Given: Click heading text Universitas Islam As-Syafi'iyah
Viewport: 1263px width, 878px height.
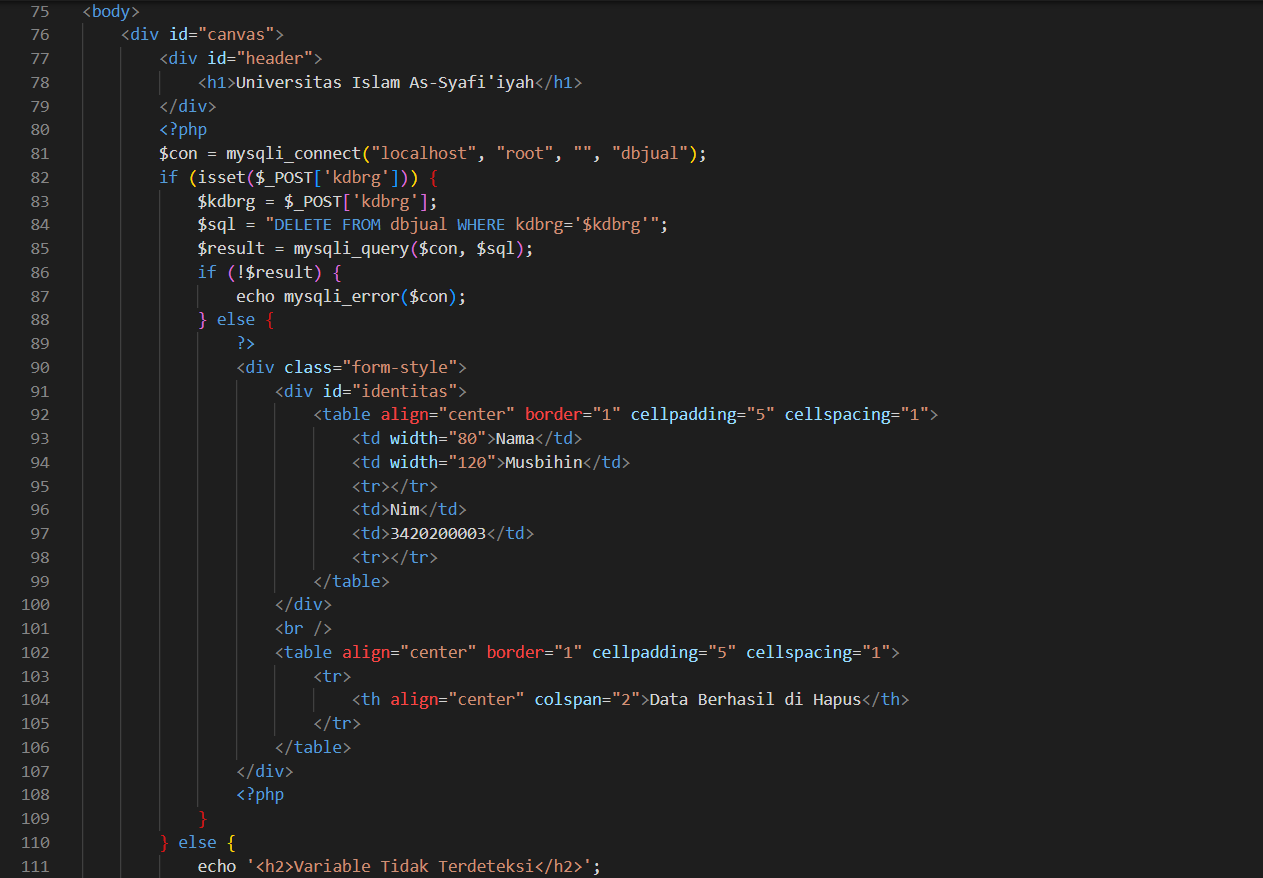Looking at the screenshot, I should click(x=385, y=82).
